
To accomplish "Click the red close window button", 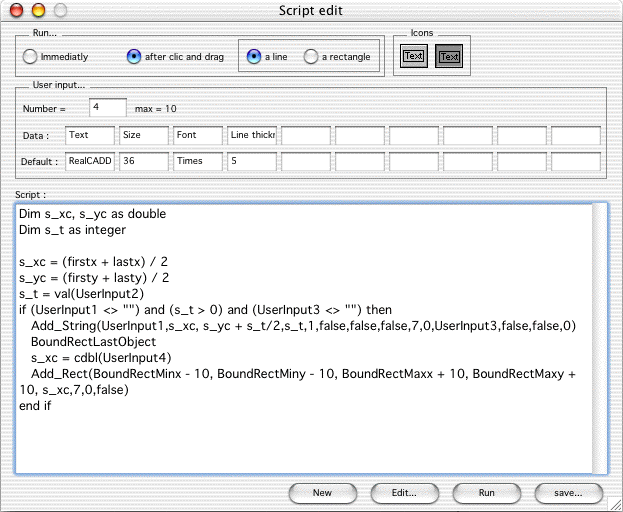I will [x=17, y=10].
